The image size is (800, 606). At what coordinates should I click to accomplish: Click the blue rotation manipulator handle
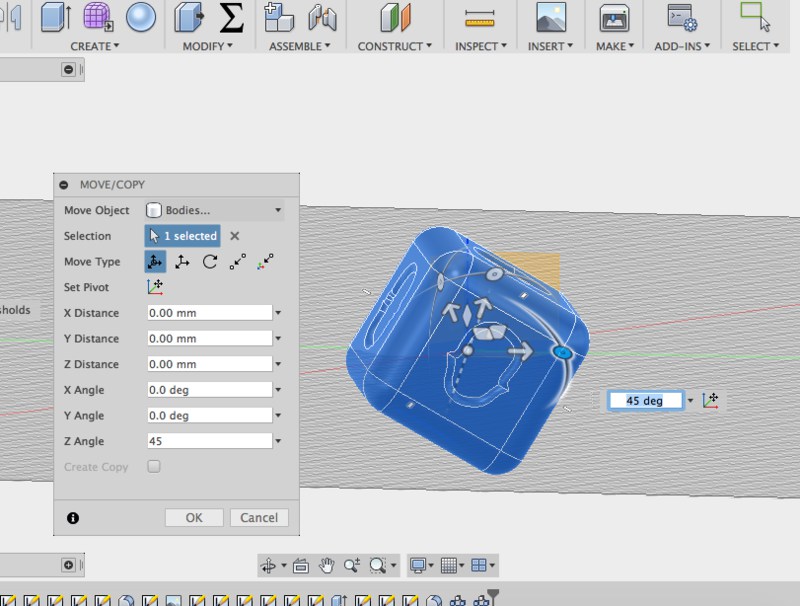[x=562, y=352]
